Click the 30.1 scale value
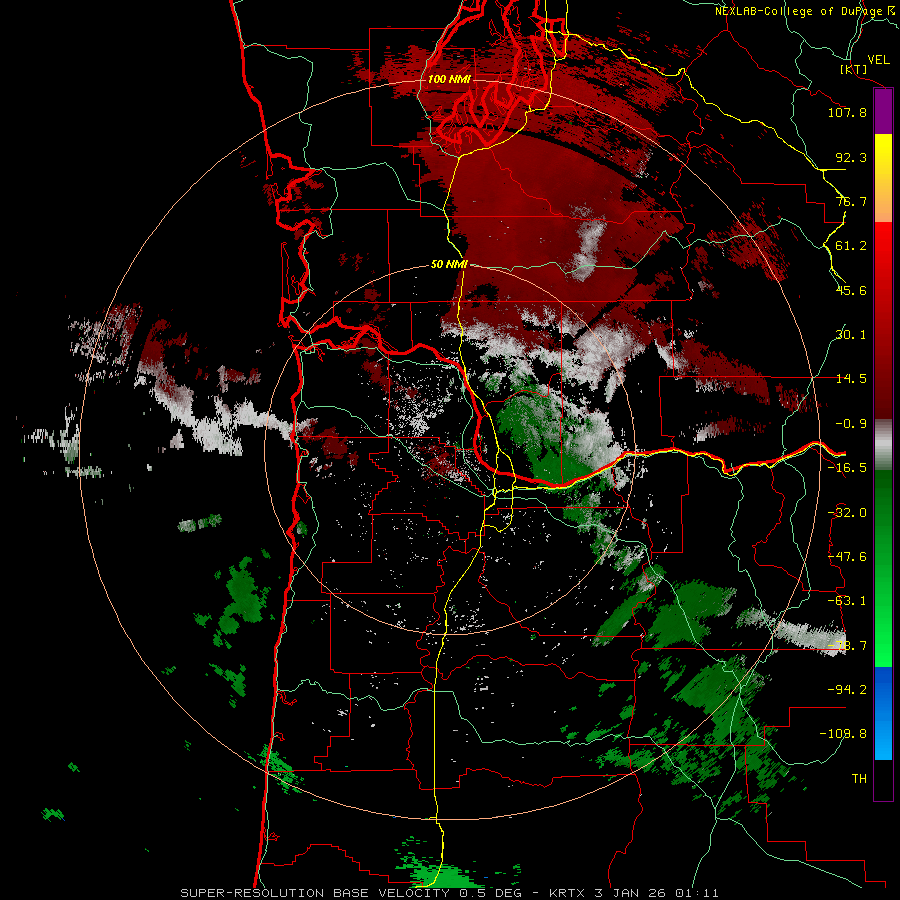Image resolution: width=900 pixels, height=900 pixels. [851, 335]
